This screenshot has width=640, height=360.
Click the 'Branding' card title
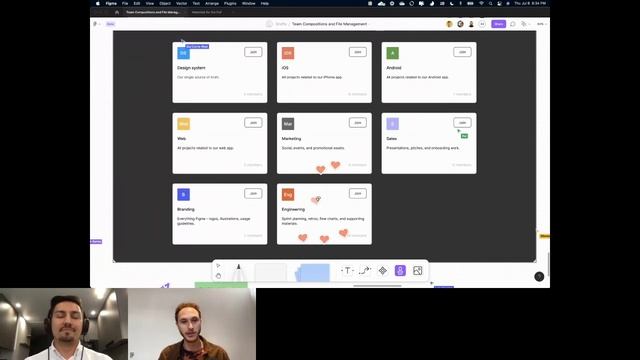186,209
